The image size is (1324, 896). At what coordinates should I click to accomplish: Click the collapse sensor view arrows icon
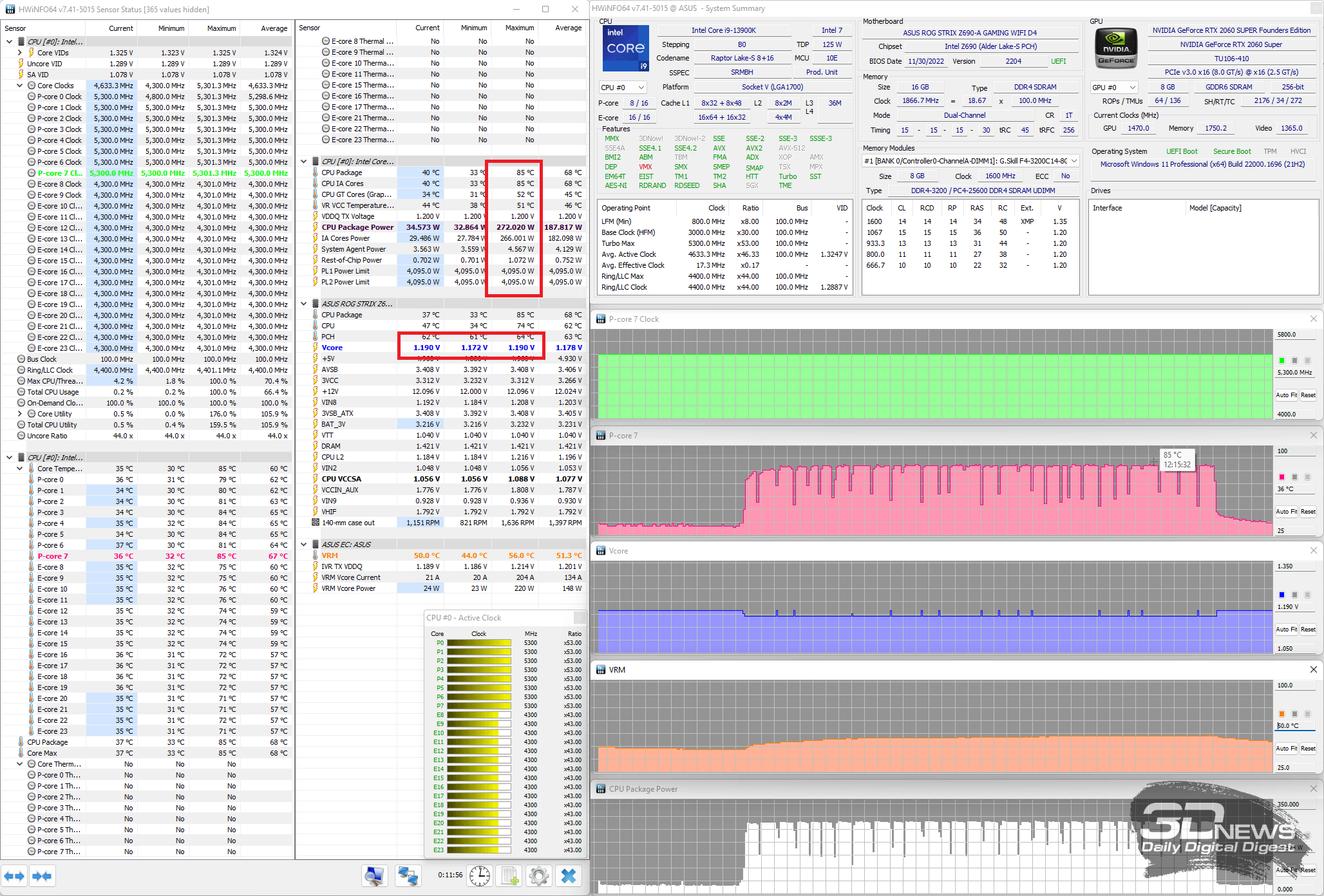coord(42,876)
